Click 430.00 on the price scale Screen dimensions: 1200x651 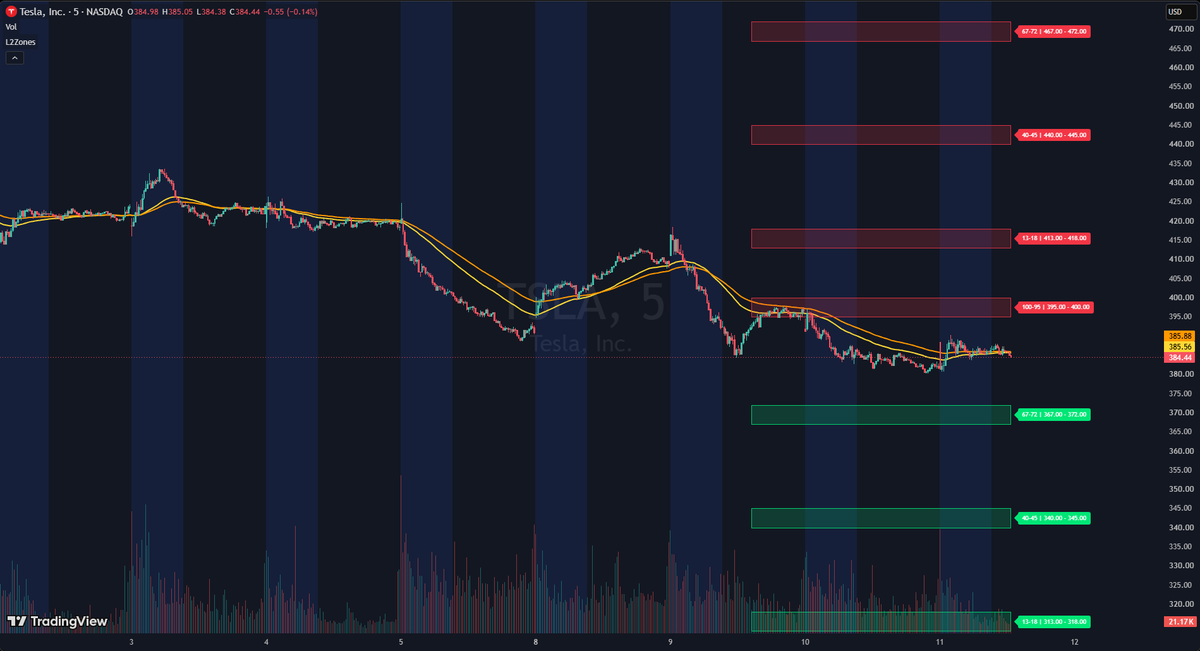1180,183
